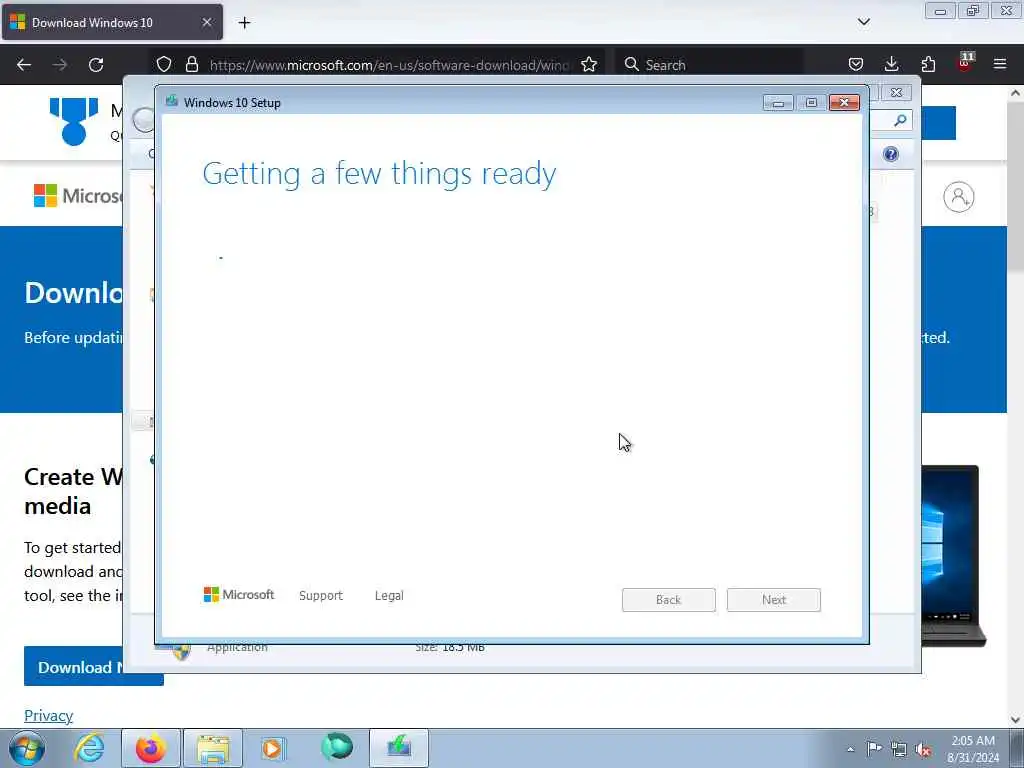Click the Legal link in Windows 10 Setup
Screen dimensions: 1024x768
point(389,596)
